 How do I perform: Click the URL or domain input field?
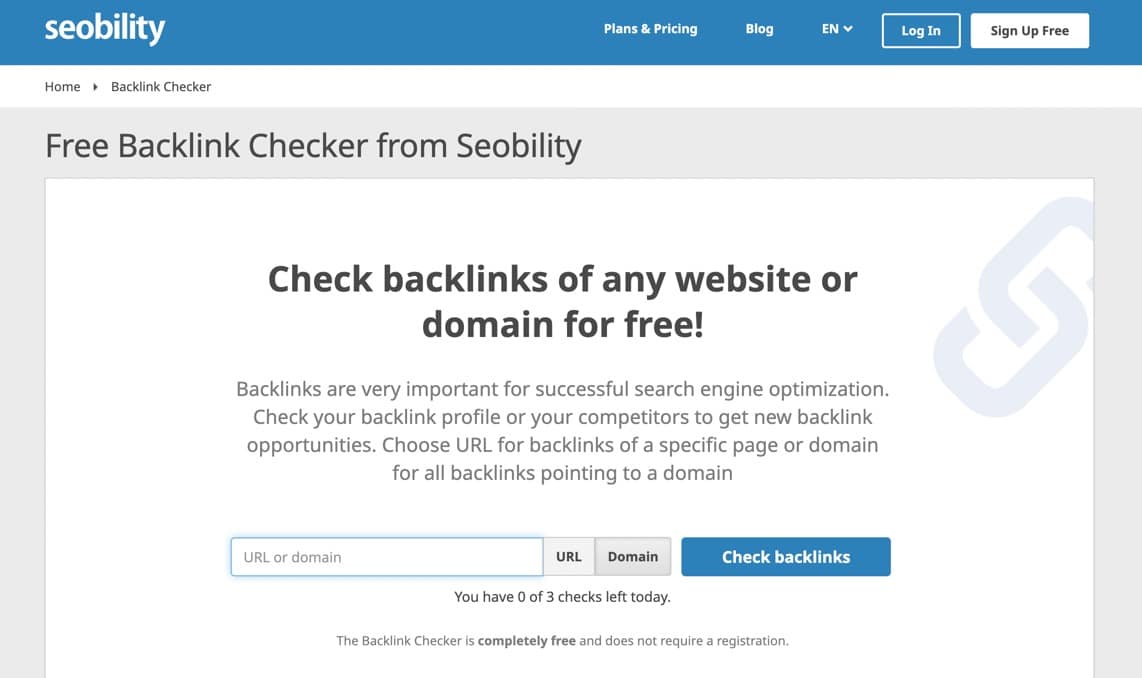click(x=385, y=556)
